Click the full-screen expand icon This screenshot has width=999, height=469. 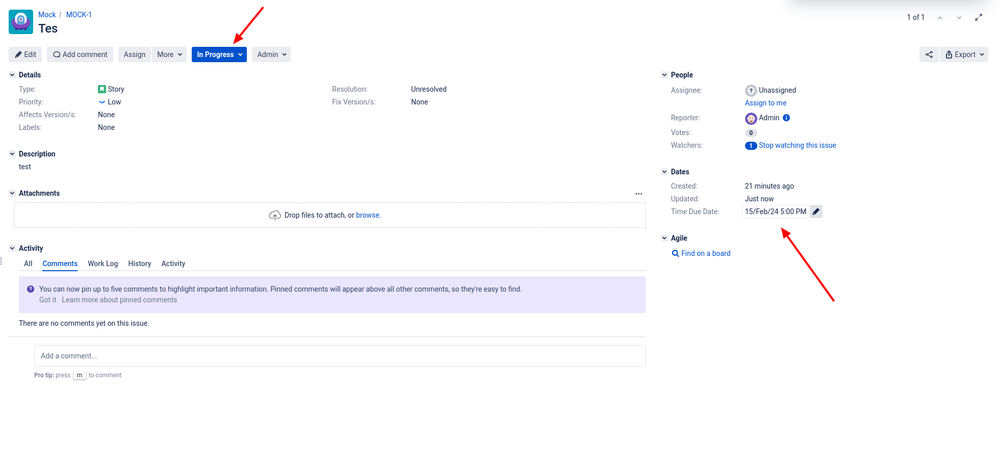point(979,18)
